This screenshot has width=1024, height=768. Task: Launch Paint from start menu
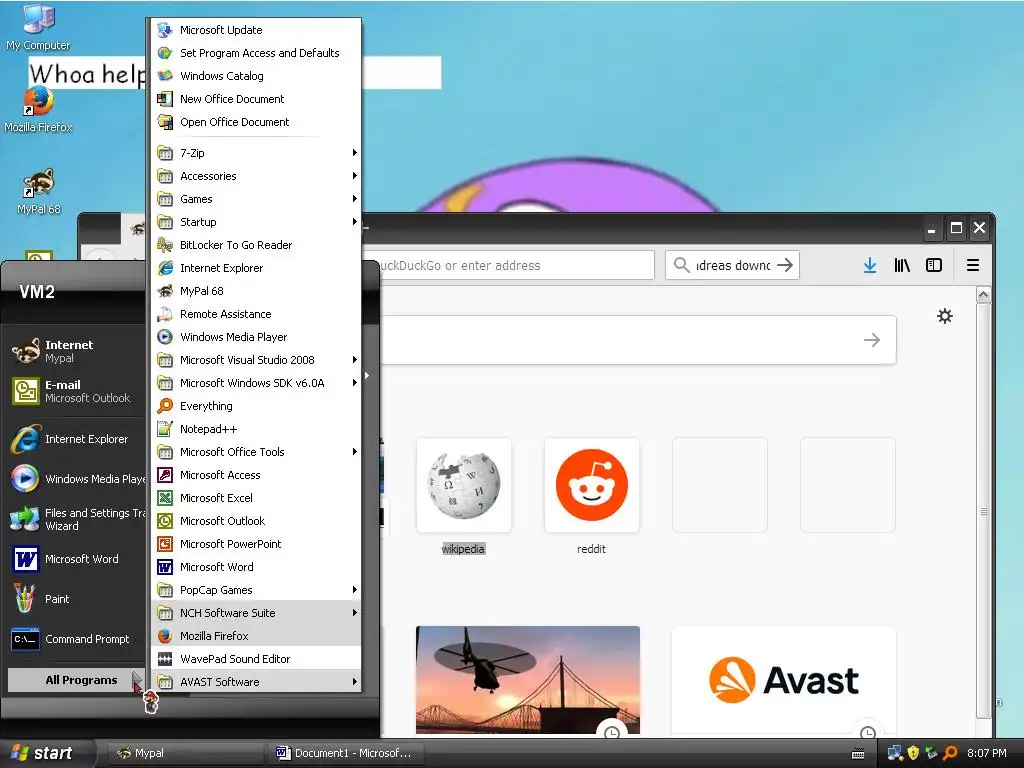pyautogui.click(x=76, y=599)
